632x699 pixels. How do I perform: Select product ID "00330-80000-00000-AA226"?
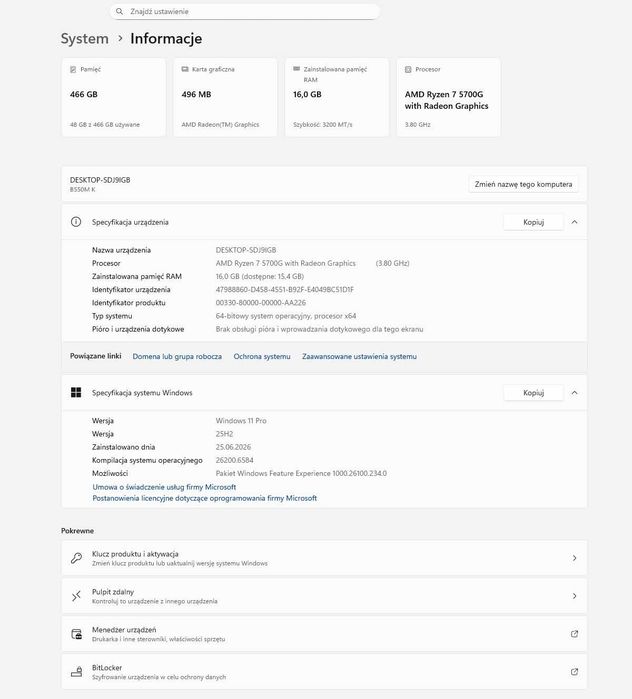(x=261, y=303)
